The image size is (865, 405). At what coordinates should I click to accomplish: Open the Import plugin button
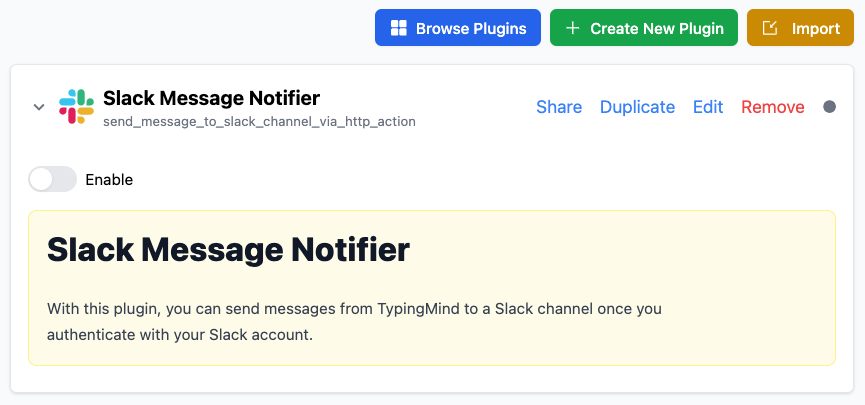point(800,28)
